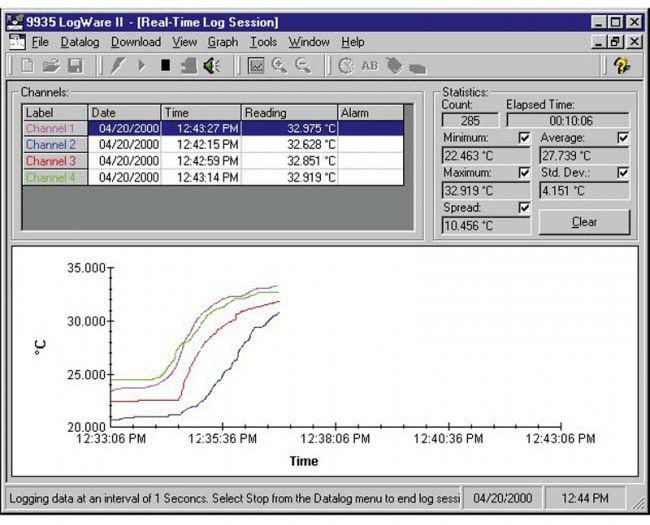The height and width of the screenshot is (525, 650).
Task: Uncheck the Maximum statistic checkbox
Action: (x=524, y=173)
